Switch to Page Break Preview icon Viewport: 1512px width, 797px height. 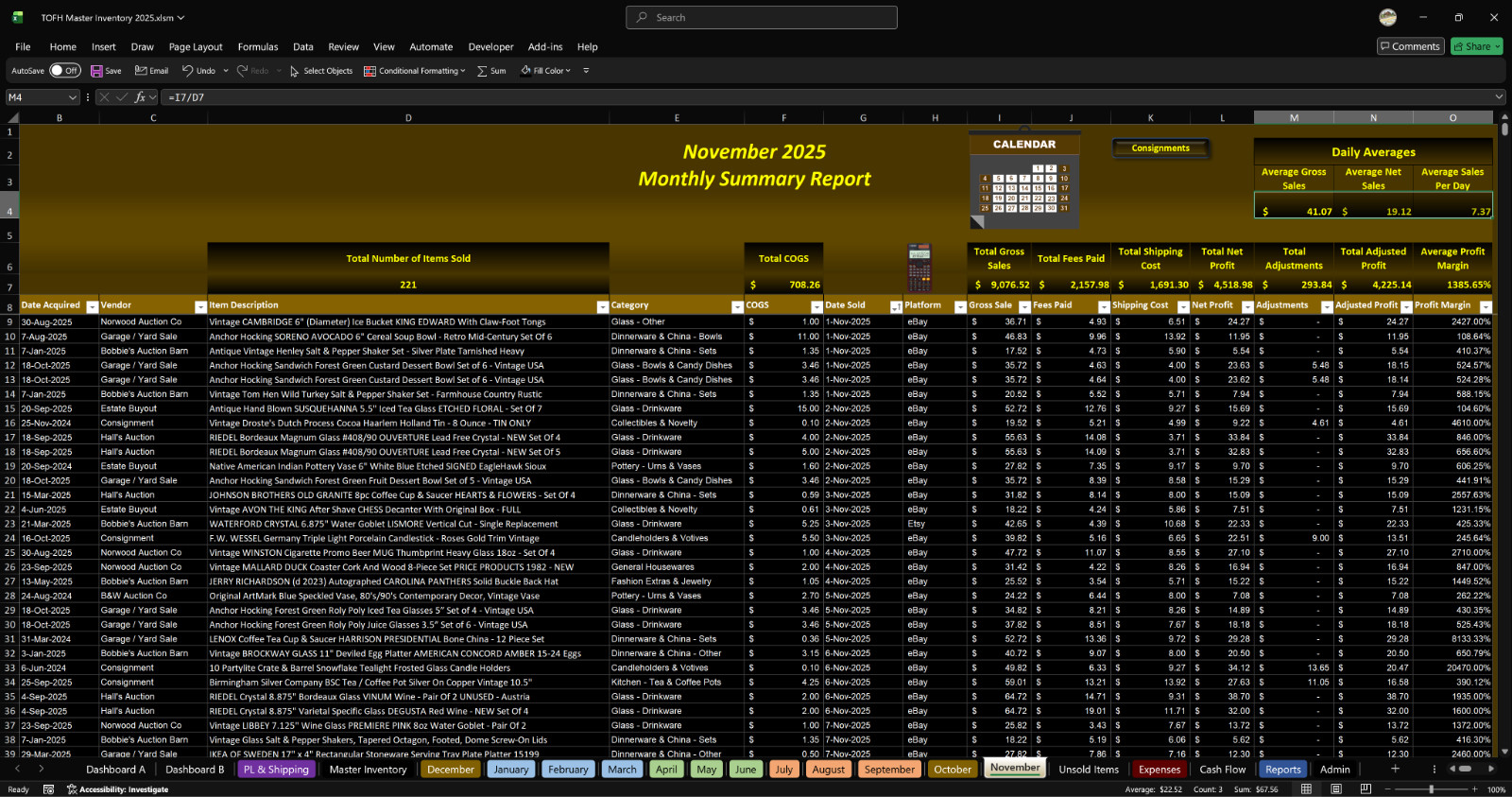(x=1365, y=789)
